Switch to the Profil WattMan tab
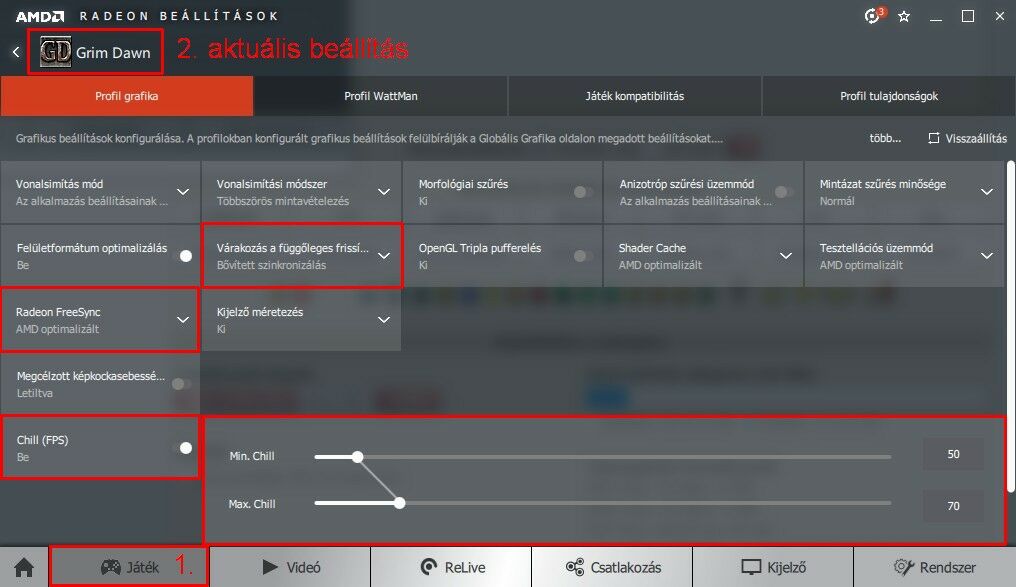The width and height of the screenshot is (1016, 587). 380,96
